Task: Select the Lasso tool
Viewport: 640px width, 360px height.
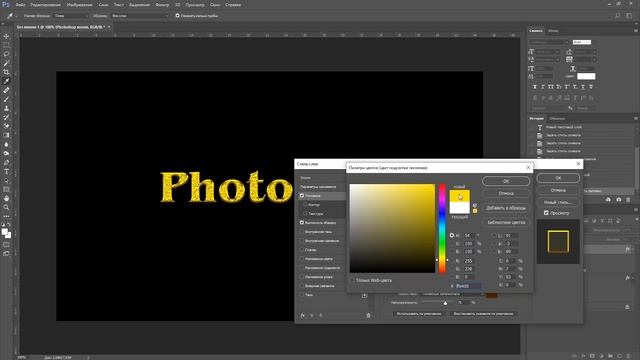Action: coord(6,54)
